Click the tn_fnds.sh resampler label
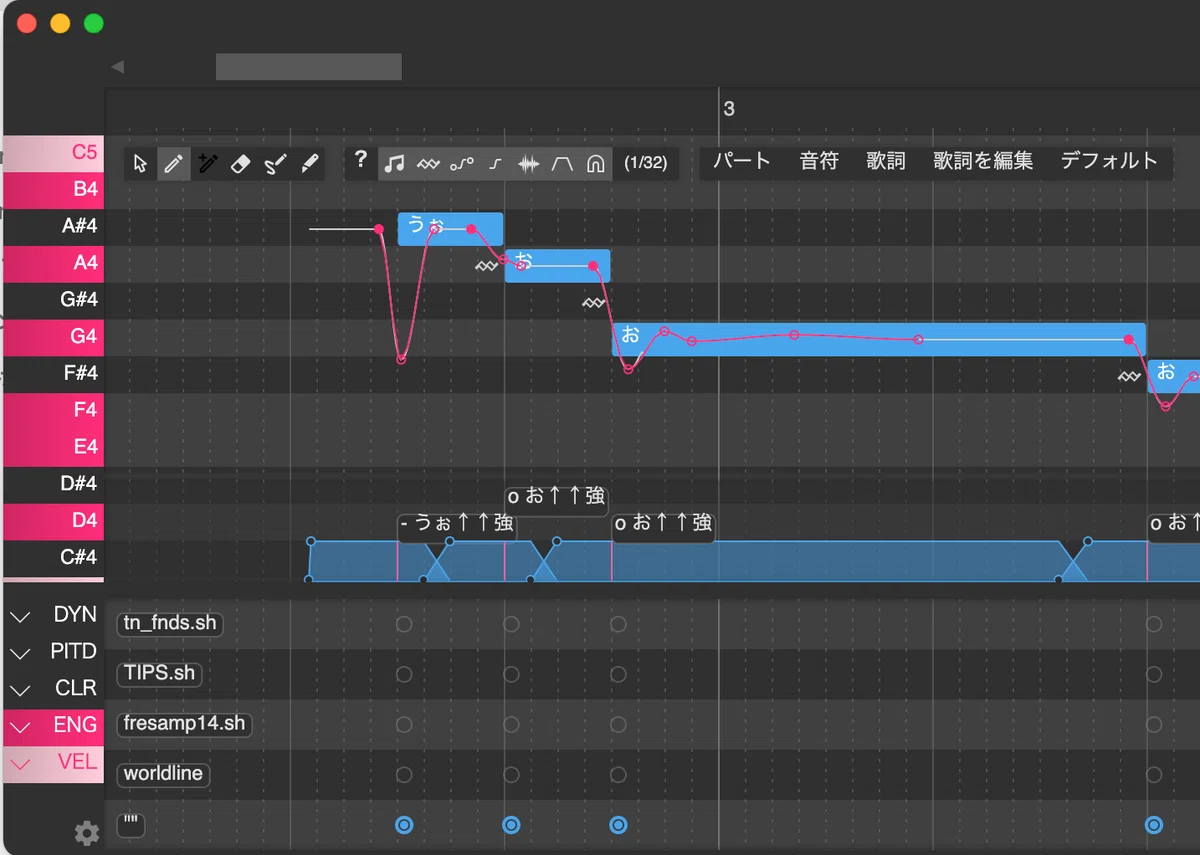The height and width of the screenshot is (855, 1200). (170, 623)
